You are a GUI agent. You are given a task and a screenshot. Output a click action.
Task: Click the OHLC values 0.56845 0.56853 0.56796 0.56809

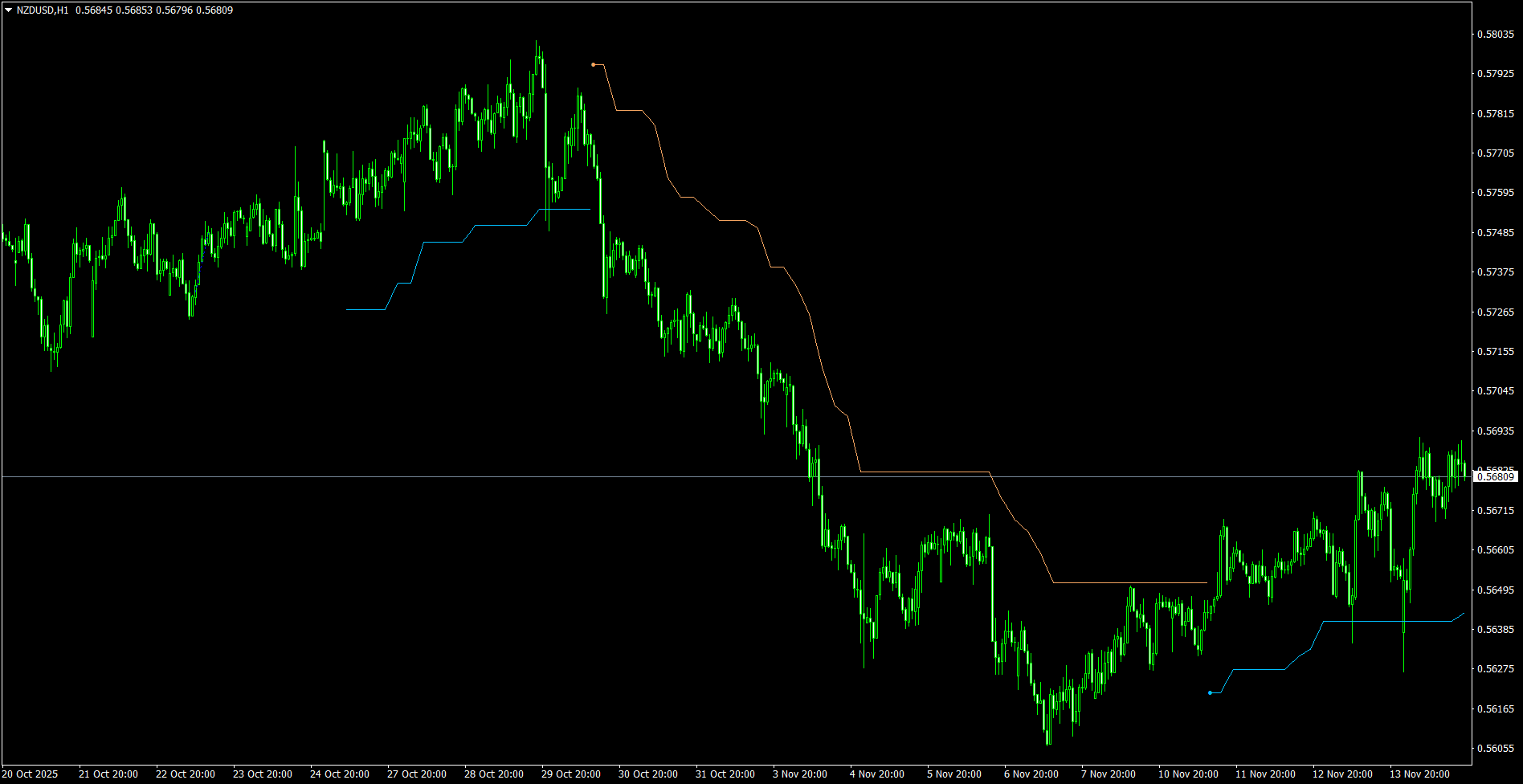click(x=154, y=10)
